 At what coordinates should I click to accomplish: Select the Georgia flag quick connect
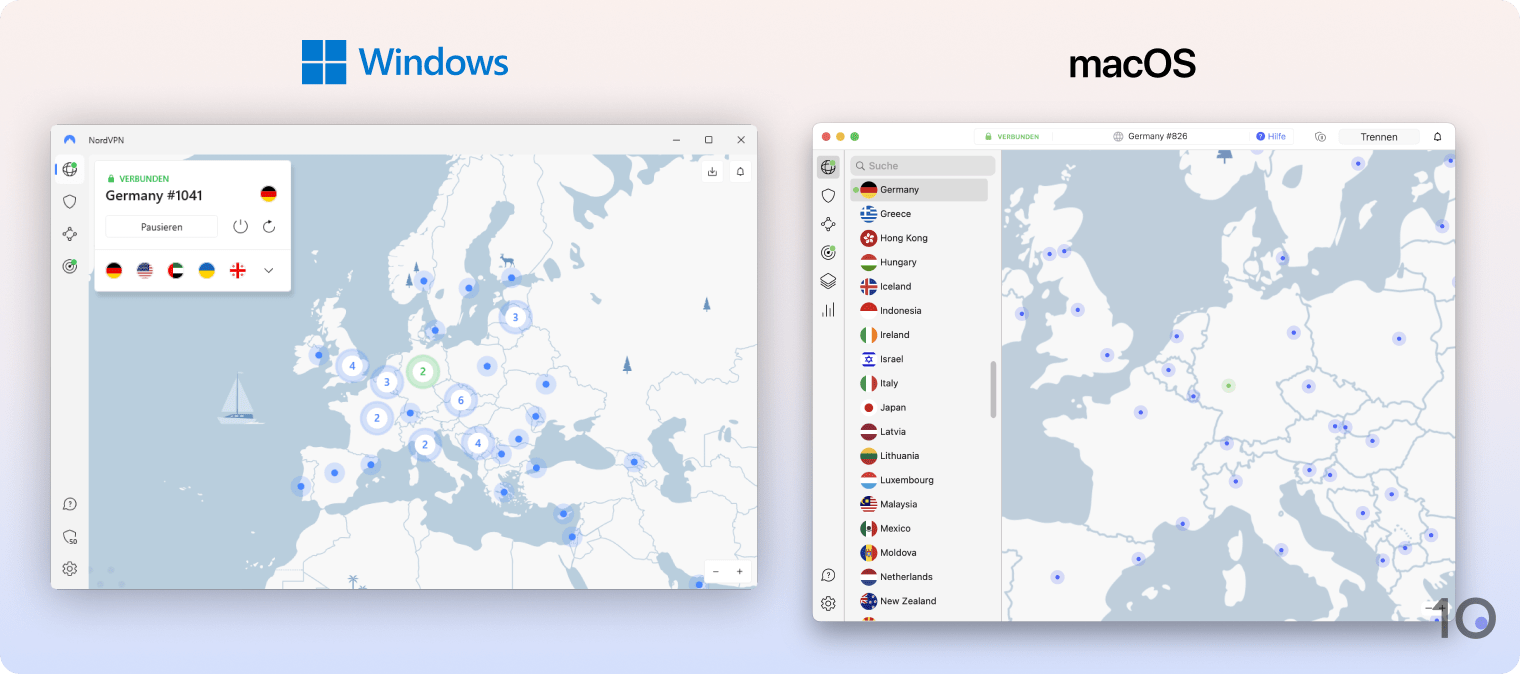point(238,270)
